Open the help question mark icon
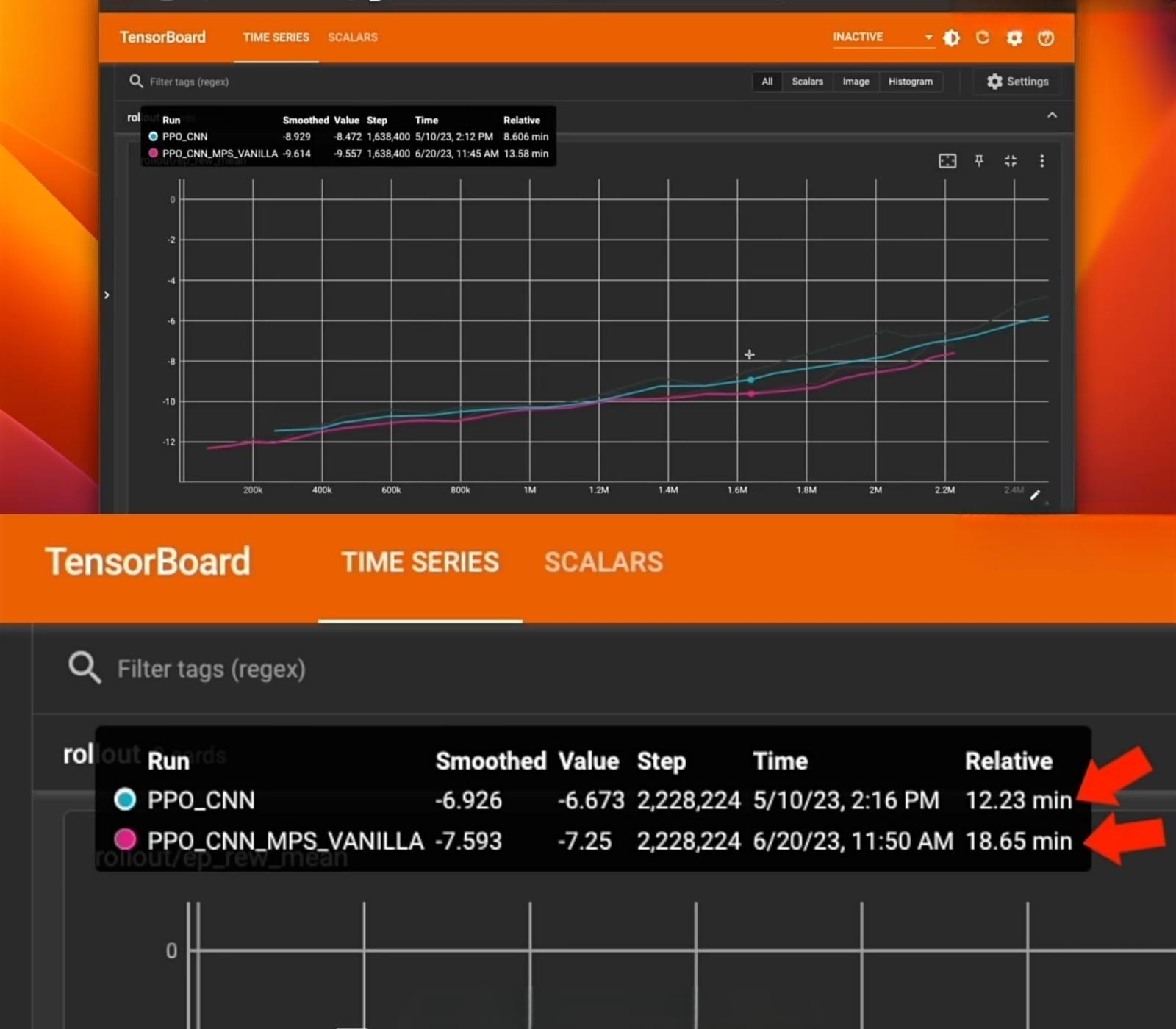The image size is (1176, 1029). pyautogui.click(x=1046, y=37)
